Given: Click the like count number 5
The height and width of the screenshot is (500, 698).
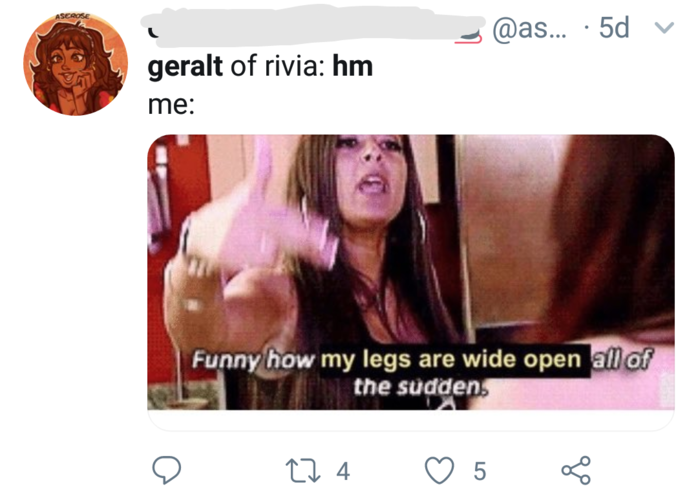Looking at the screenshot, I should point(479,471).
